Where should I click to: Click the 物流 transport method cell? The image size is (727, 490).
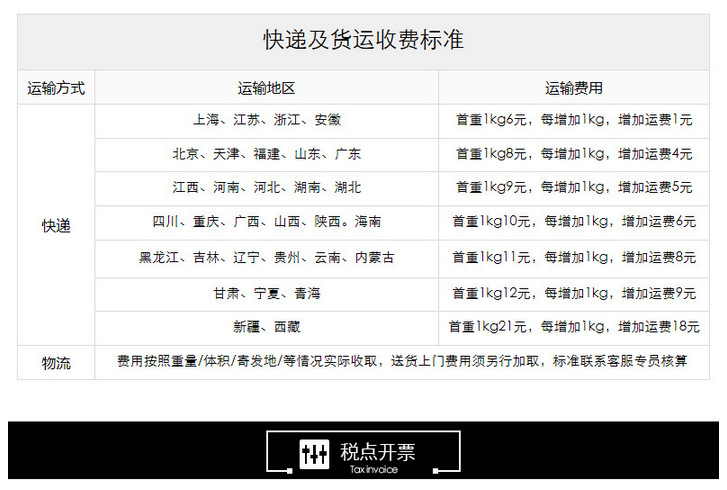pyautogui.click(x=56, y=363)
